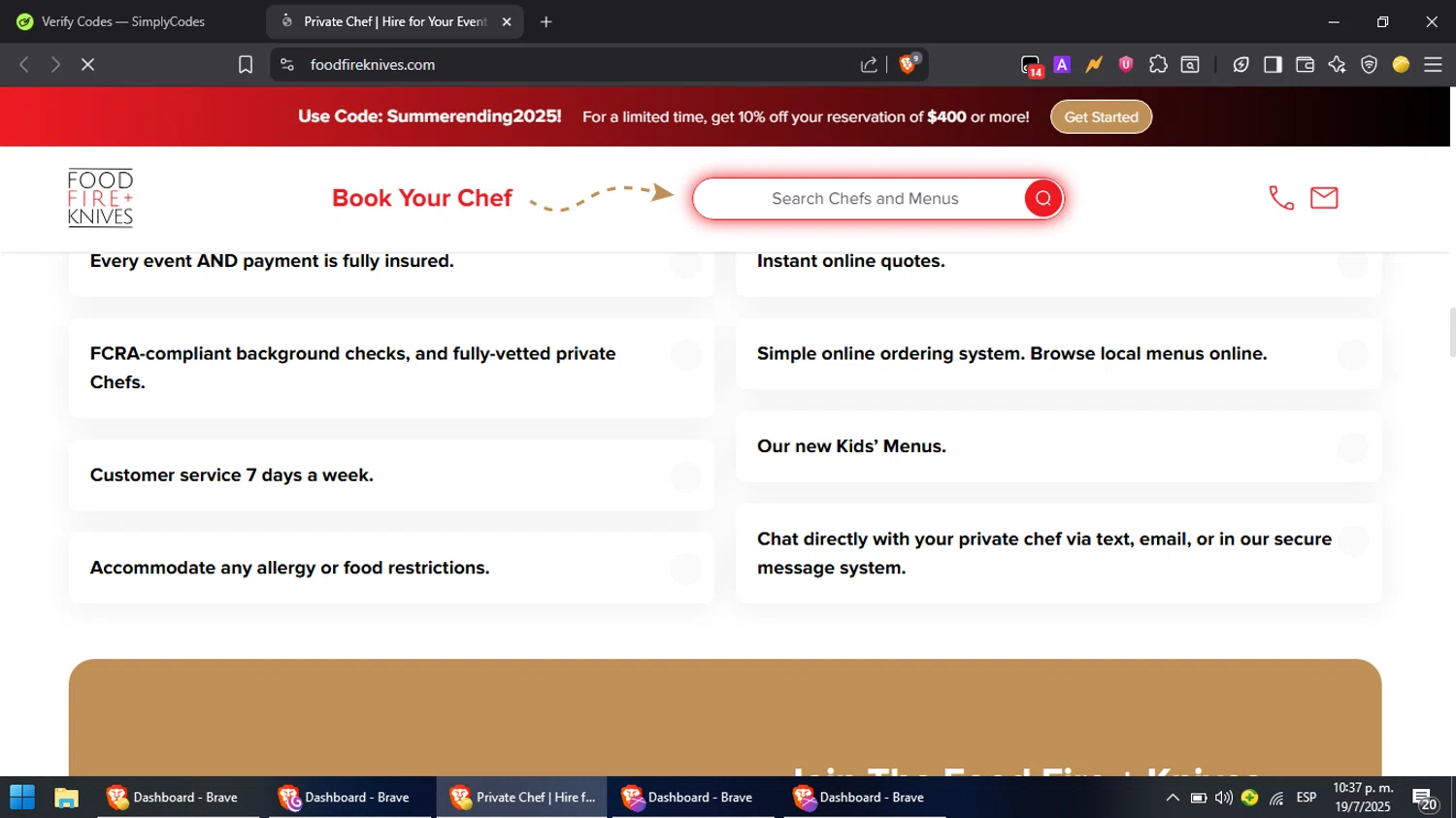Image resolution: width=1456 pixels, height=818 pixels.
Task: Open the extension with red 14 badge
Action: [1031, 65]
